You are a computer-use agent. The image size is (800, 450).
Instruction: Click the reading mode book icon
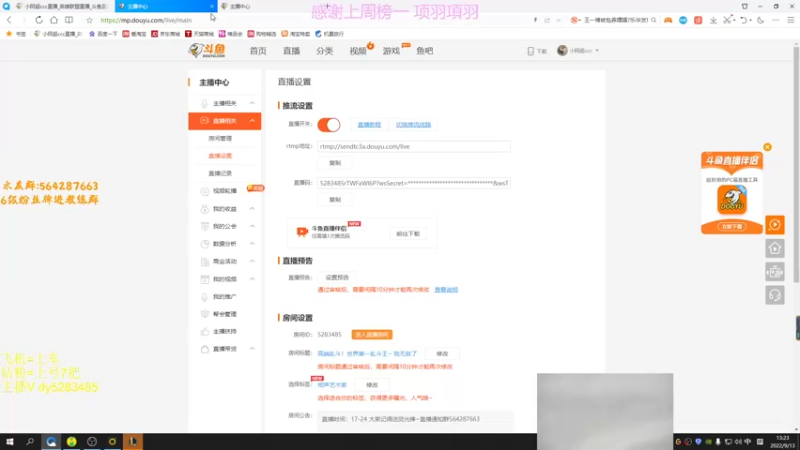[x=69, y=20]
